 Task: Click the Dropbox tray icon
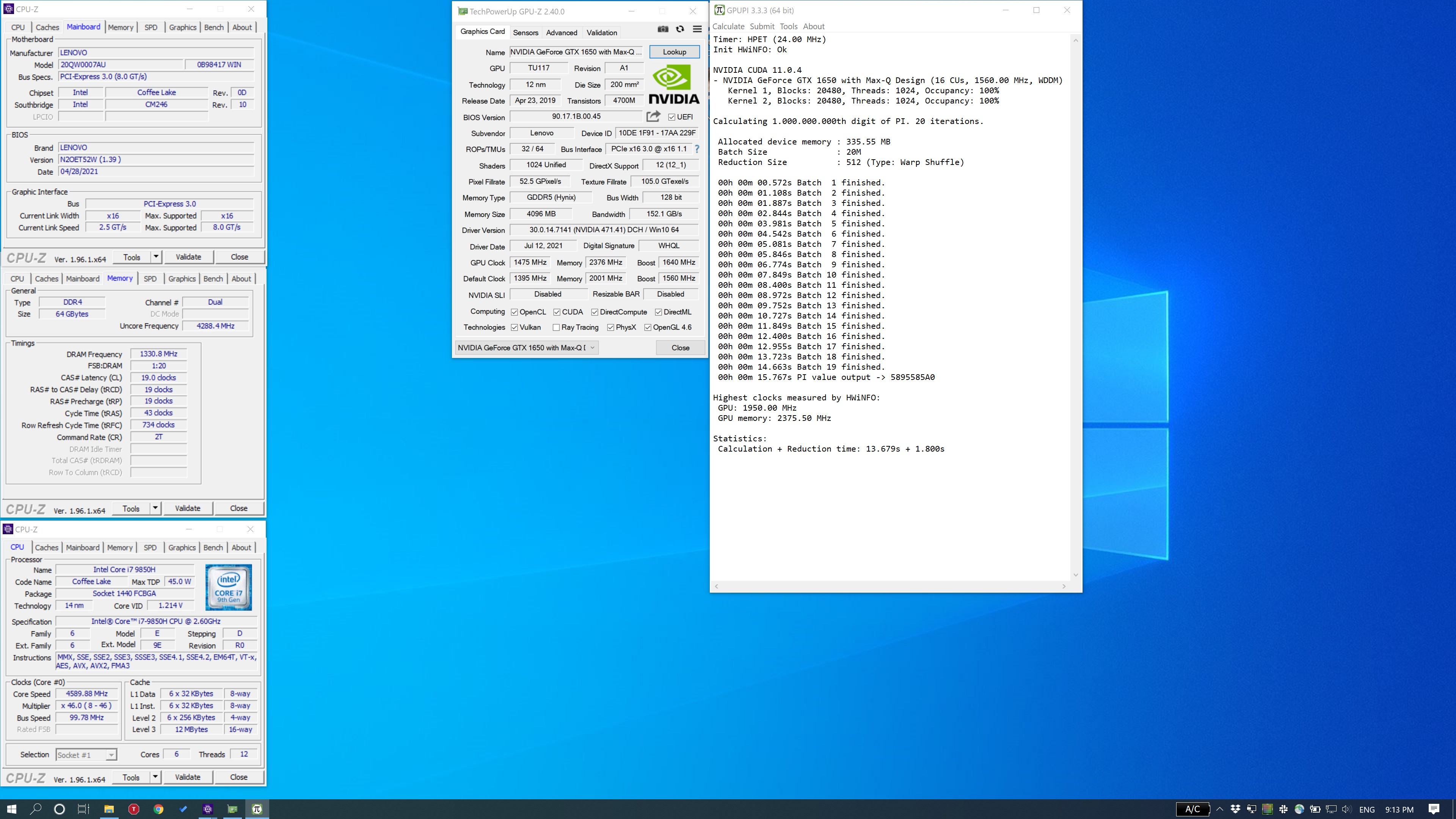pyautogui.click(x=1236, y=809)
